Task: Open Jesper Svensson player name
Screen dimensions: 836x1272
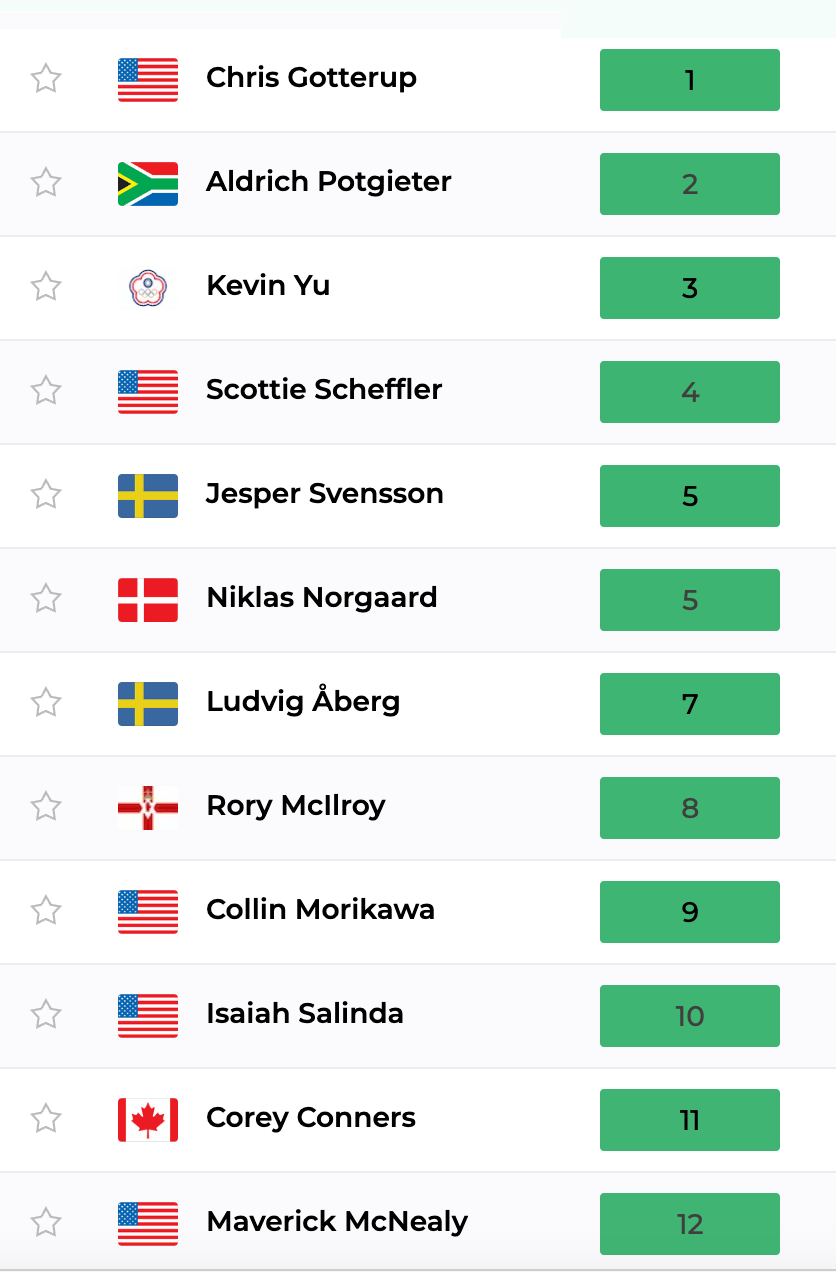Action: (x=325, y=493)
